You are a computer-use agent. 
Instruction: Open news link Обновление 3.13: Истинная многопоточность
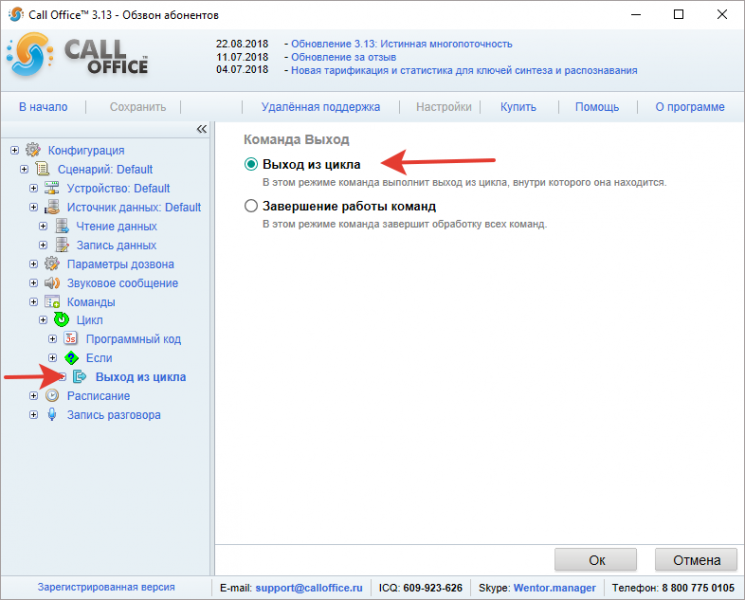401,44
